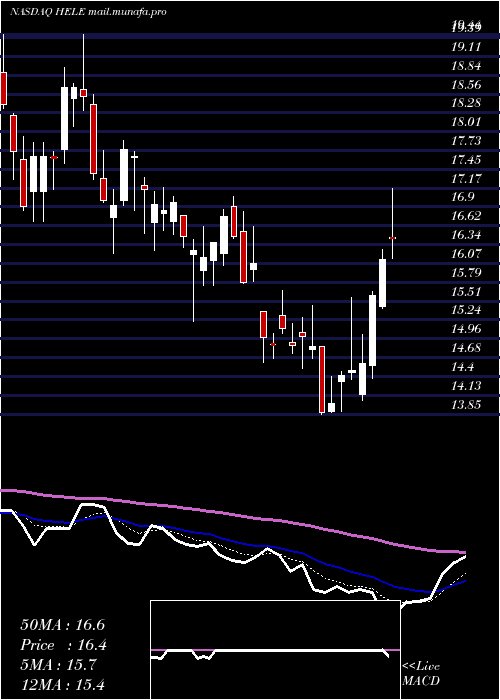Select the 14.68 axis value
Screen dimensions: 500x700
coord(466,348)
